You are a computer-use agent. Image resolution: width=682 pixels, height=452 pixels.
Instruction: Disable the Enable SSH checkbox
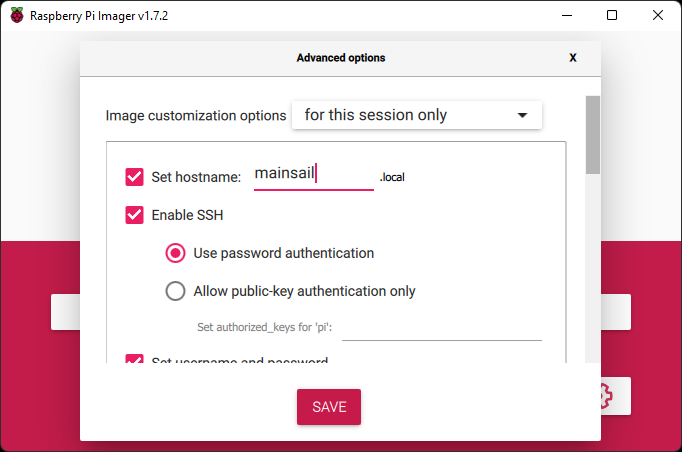pos(134,215)
